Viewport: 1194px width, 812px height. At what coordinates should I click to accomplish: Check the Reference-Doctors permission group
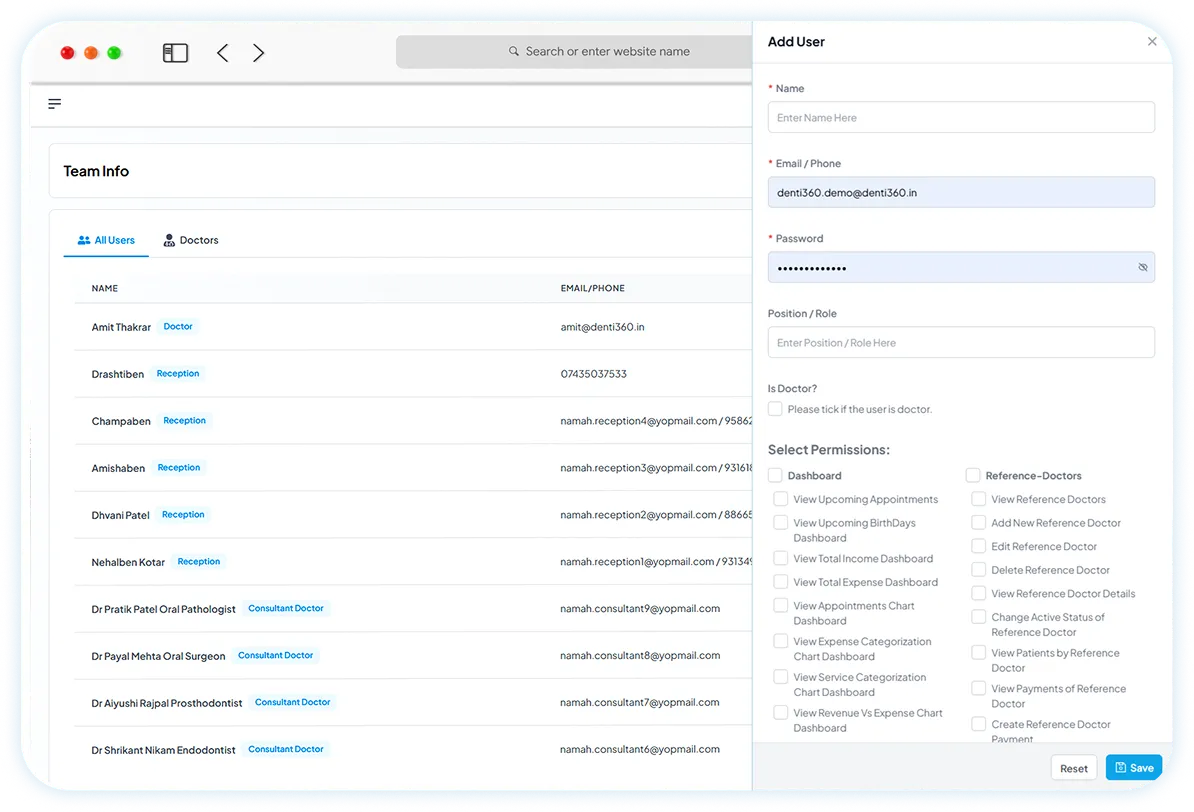click(x=972, y=475)
